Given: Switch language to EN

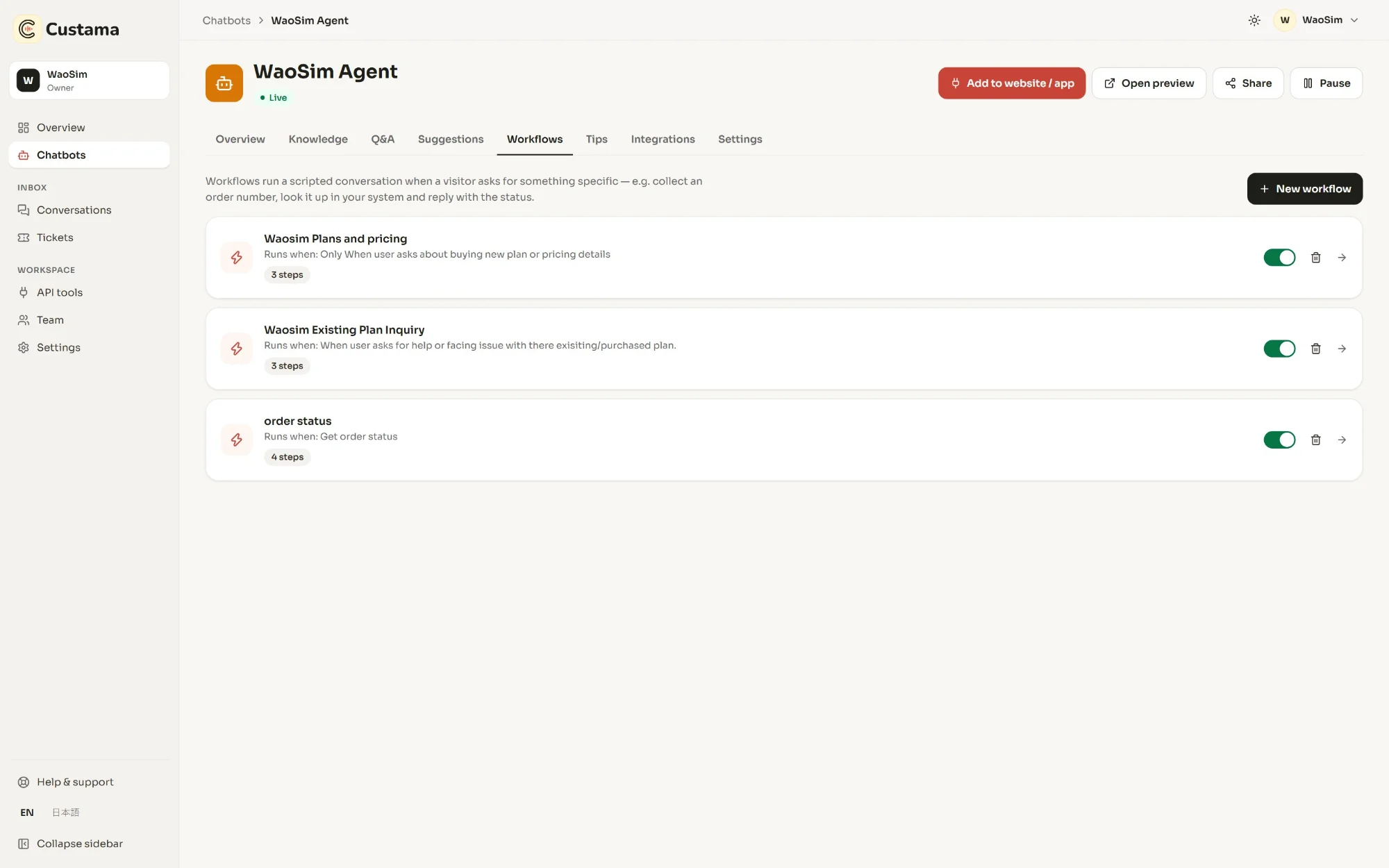Looking at the screenshot, I should 27,812.
